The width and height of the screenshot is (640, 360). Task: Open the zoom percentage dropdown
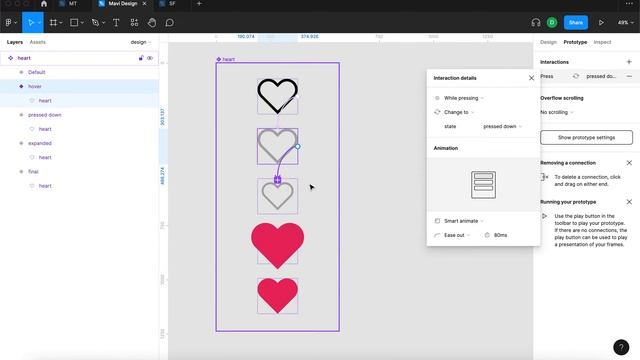(625, 22)
